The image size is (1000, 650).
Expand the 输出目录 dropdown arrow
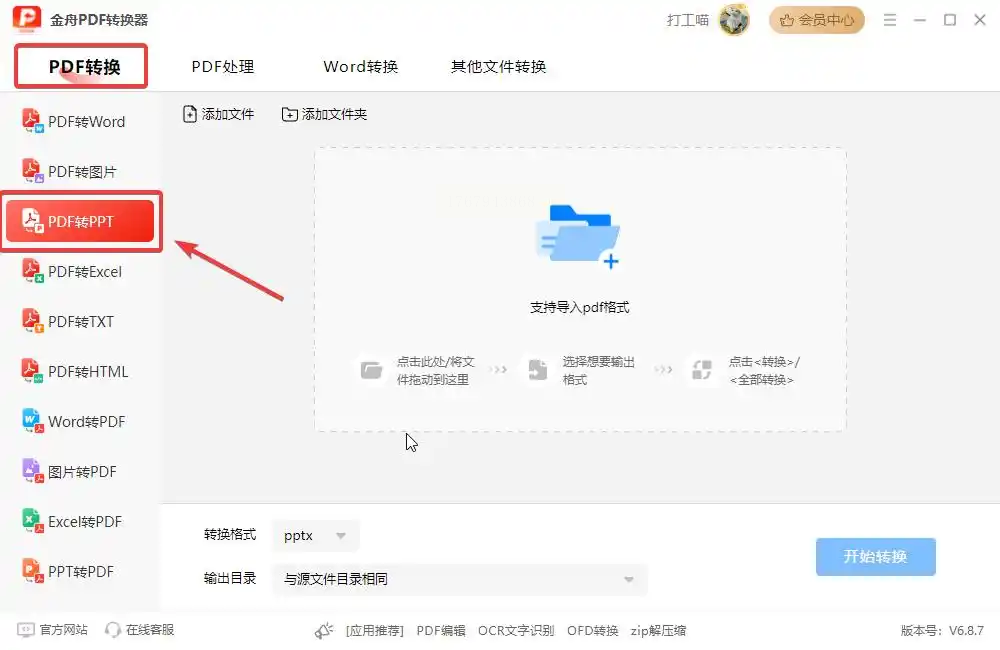tap(629, 579)
